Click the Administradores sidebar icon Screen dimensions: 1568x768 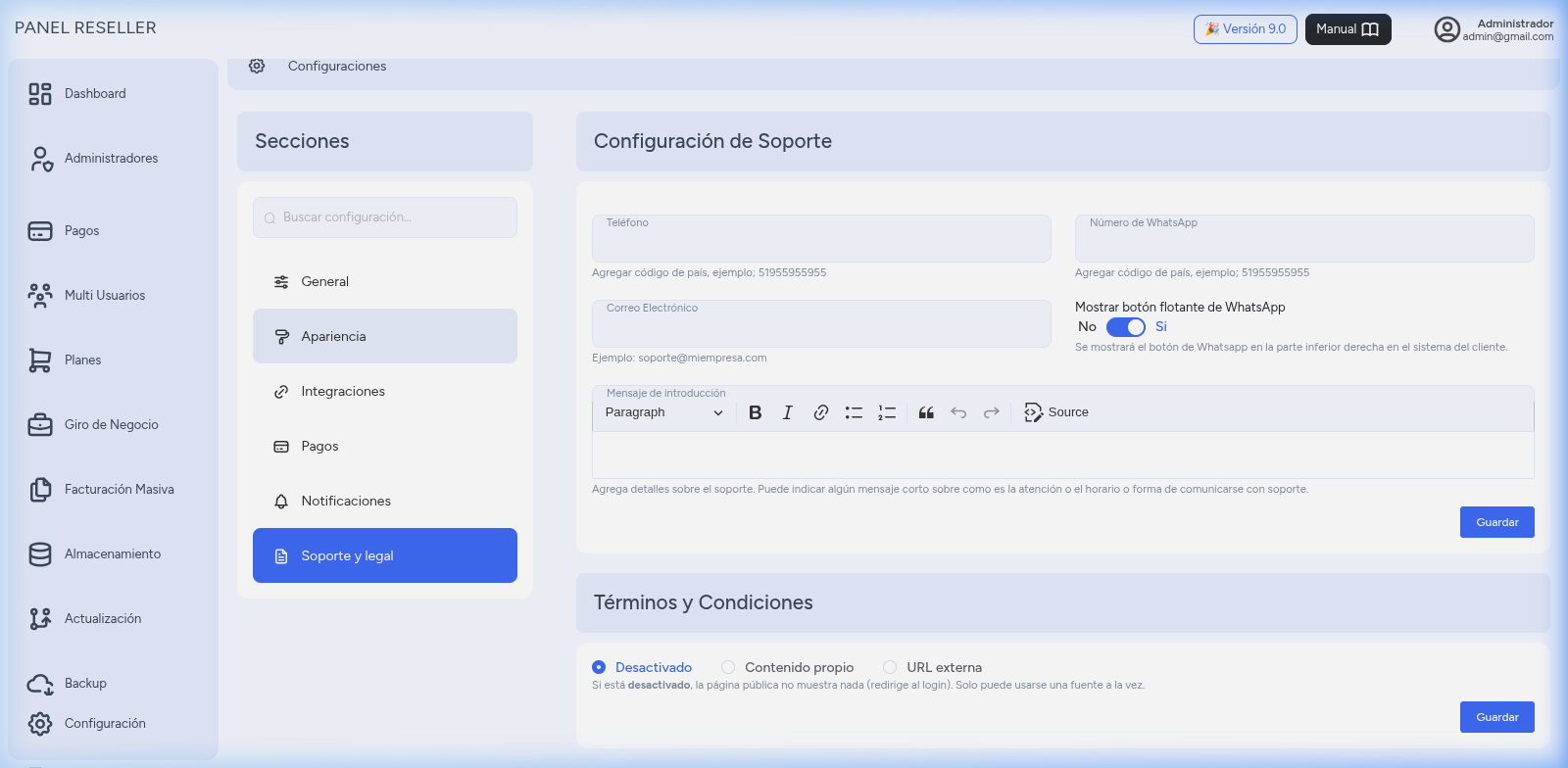coord(40,159)
